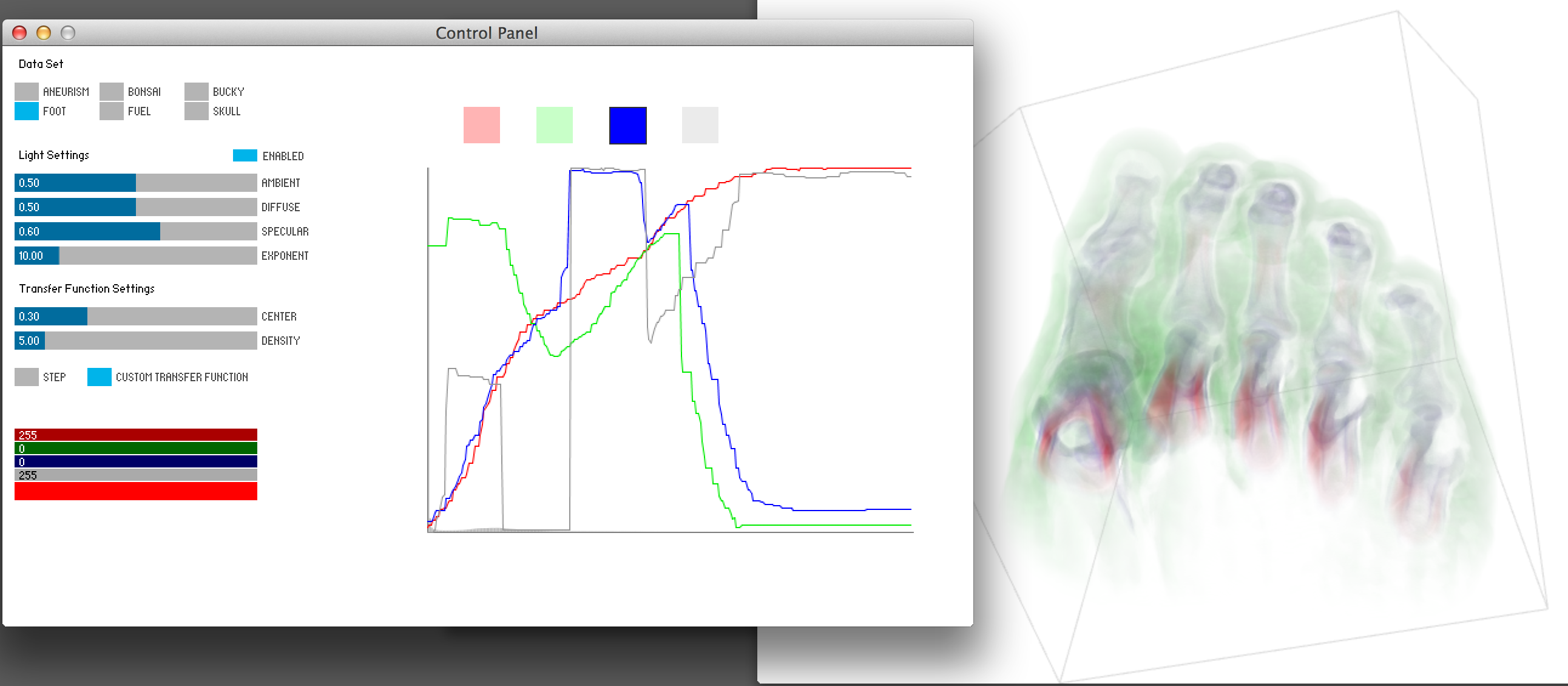
Task: Toggle CUSTOM TRANSFER FUNCTION off
Action: [x=100, y=377]
